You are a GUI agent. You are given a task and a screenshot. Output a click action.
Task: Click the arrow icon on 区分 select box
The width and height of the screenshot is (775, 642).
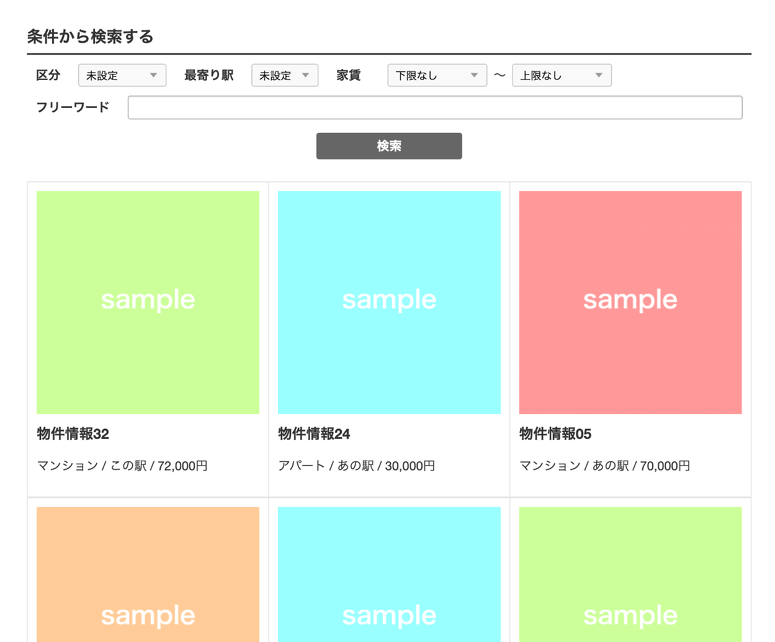coord(154,76)
